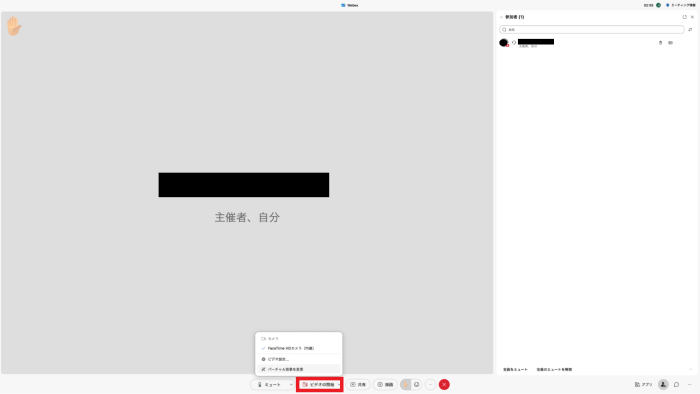Open the more options ellipsis in bottom toolbar
Image resolution: width=700 pixels, height=394 pixels.
tap(430, 384)
